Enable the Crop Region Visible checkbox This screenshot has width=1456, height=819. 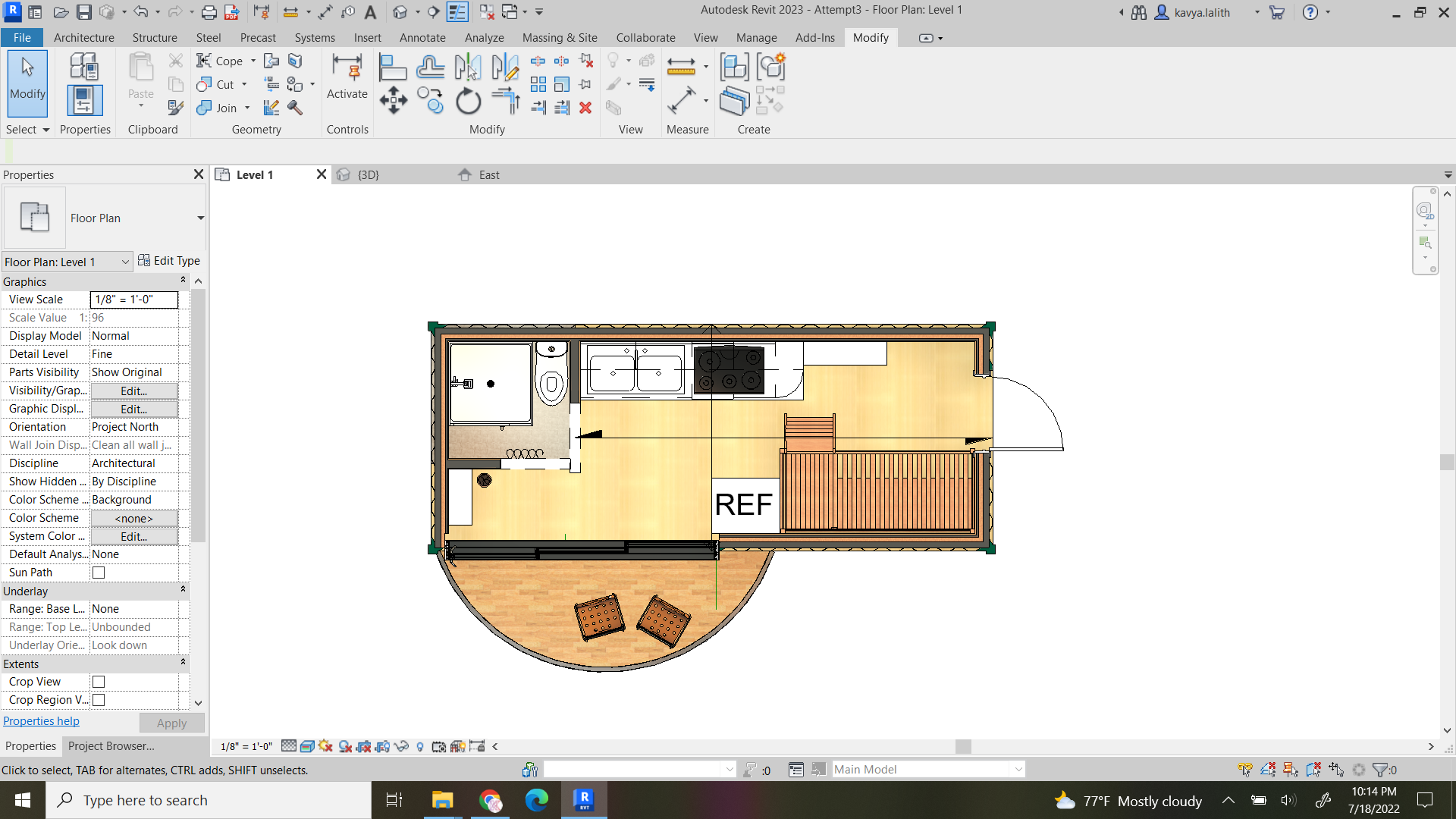coord(98,700)
